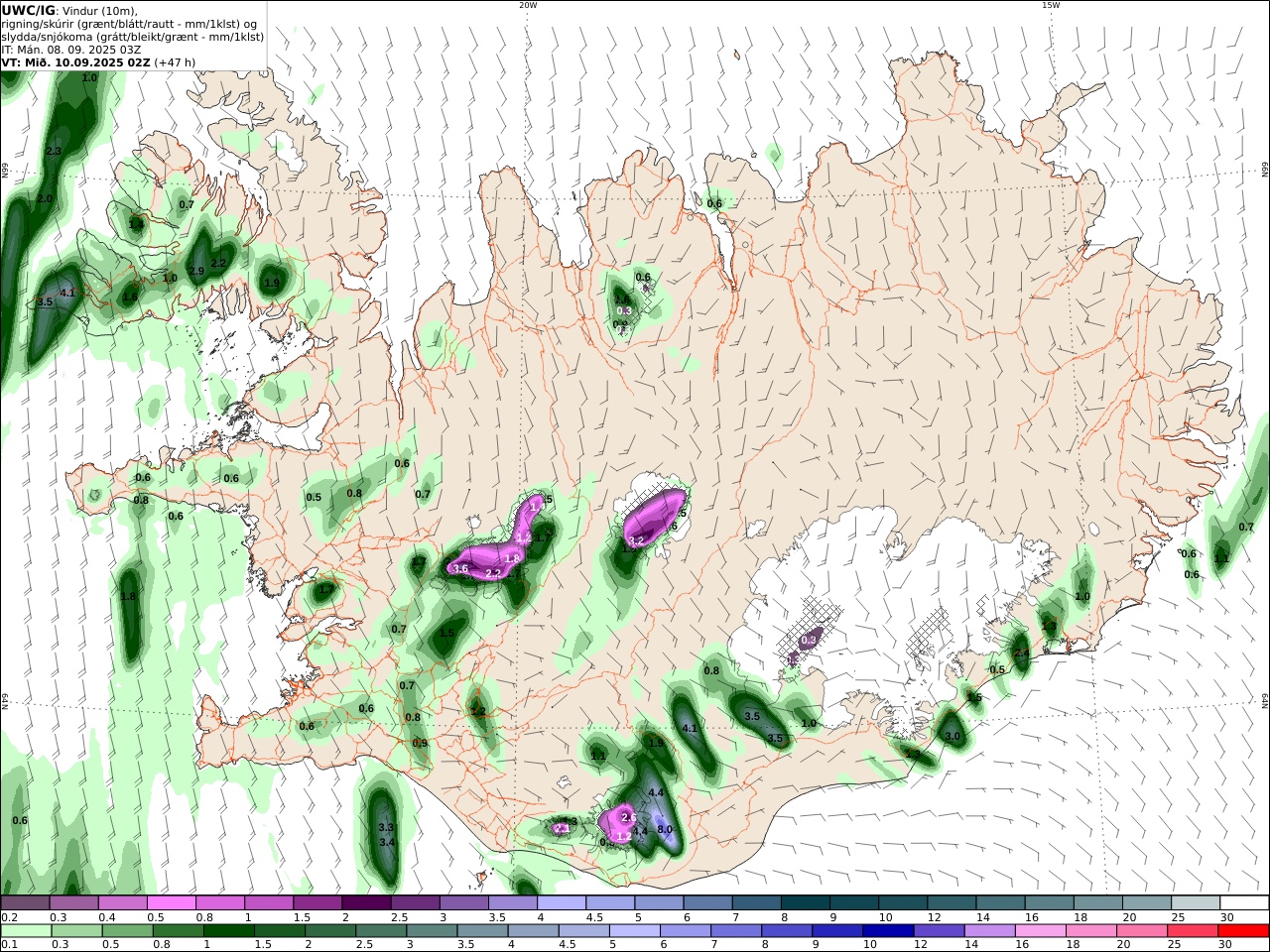Pick the bright red rain swatch at 30
1270x952 pixels.
pos(1243,931)
